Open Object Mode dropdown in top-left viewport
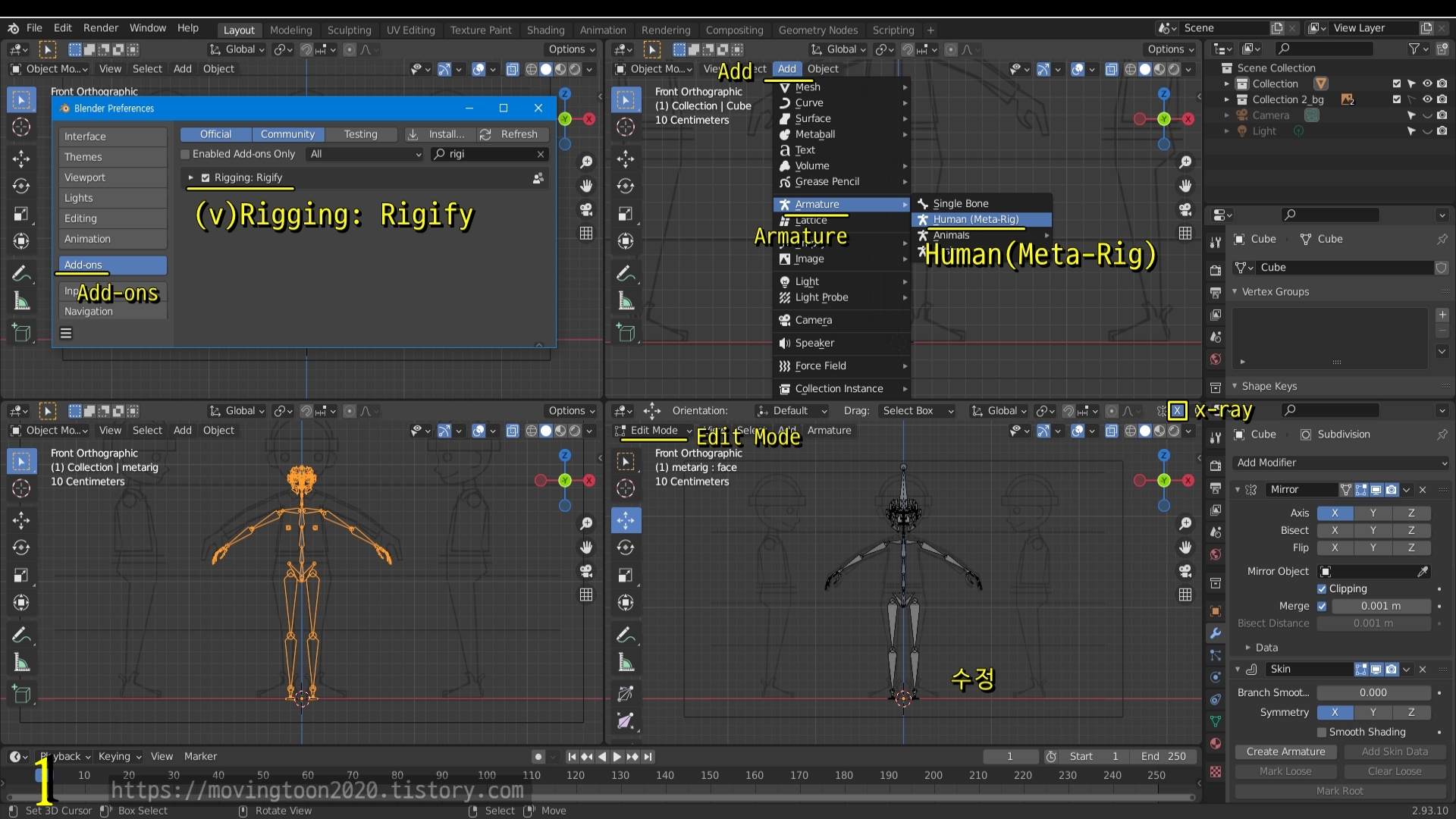 click(49, 69)
